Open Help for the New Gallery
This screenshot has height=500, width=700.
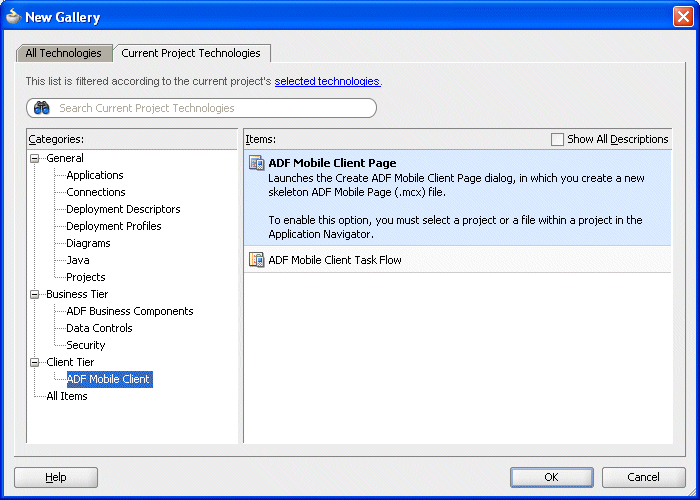coord(56,477)
